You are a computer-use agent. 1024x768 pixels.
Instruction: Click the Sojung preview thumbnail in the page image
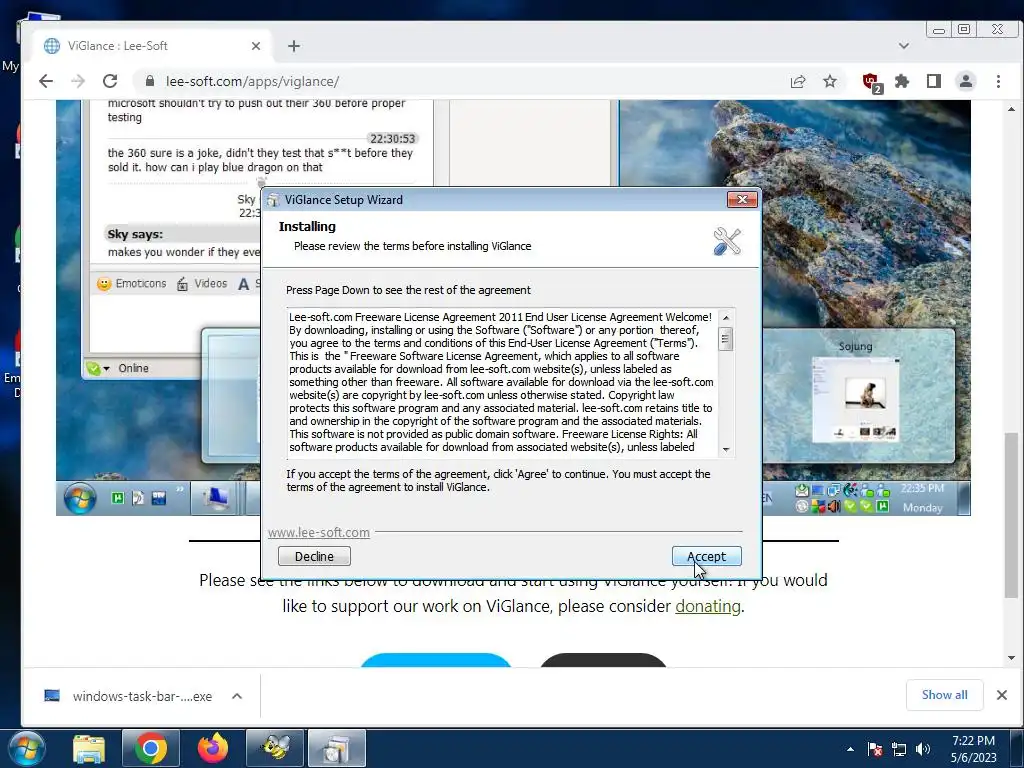tap(856, 399)
